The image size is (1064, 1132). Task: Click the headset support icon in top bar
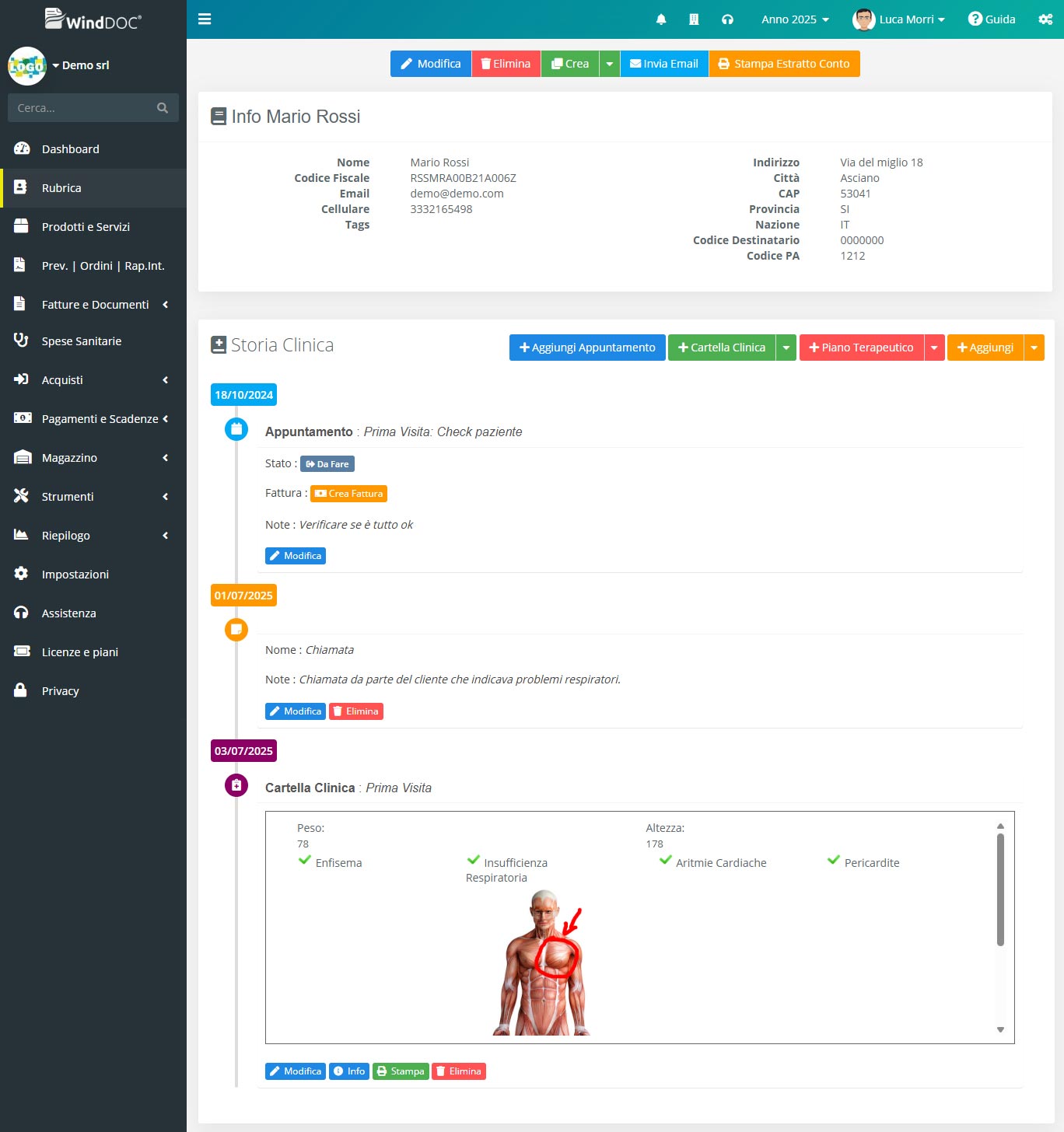pos(727,19)
